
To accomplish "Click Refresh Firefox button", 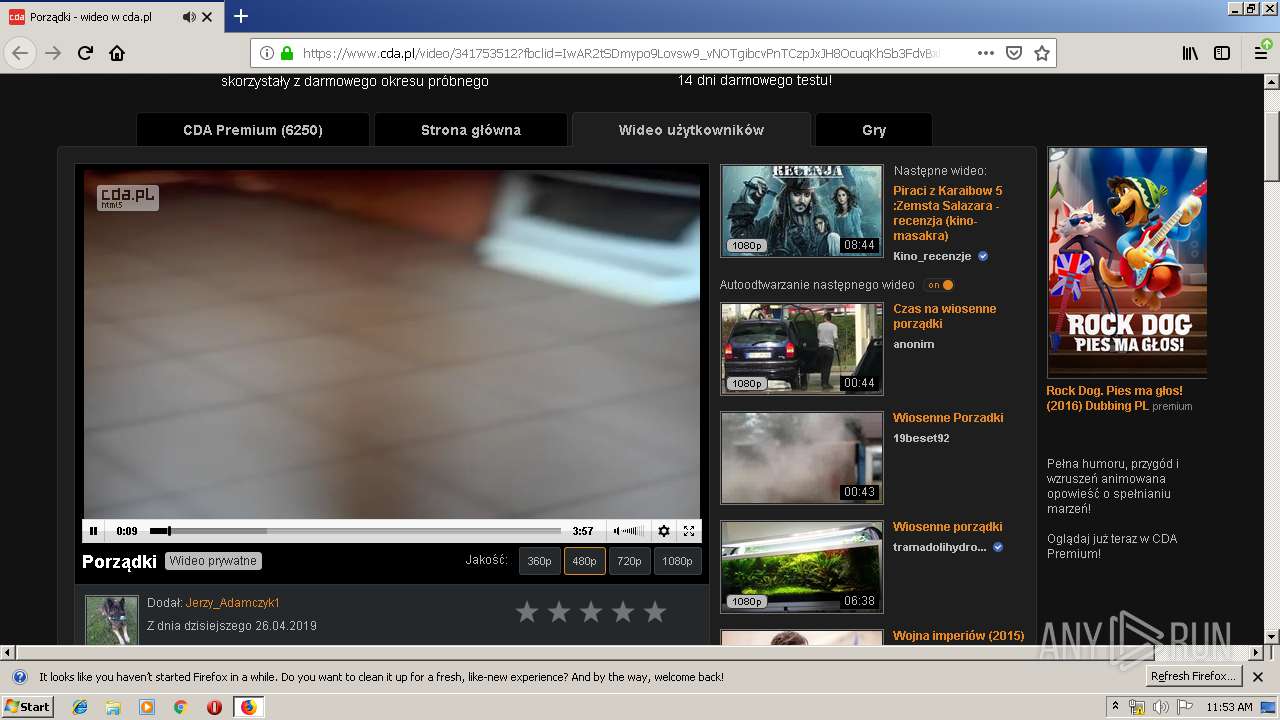I will click(x=1193, y=677).
